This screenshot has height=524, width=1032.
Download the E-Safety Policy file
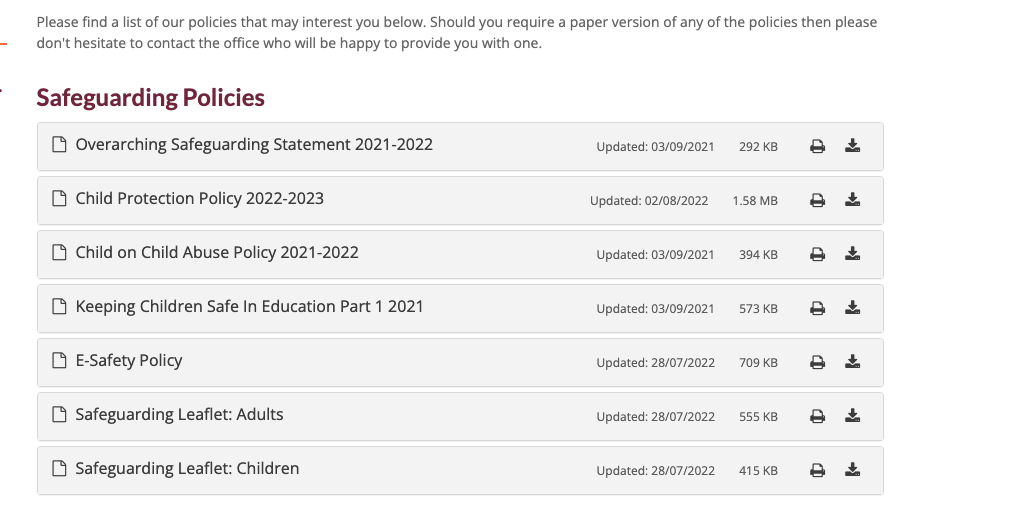pyautogui.click(x=852, y=361)
